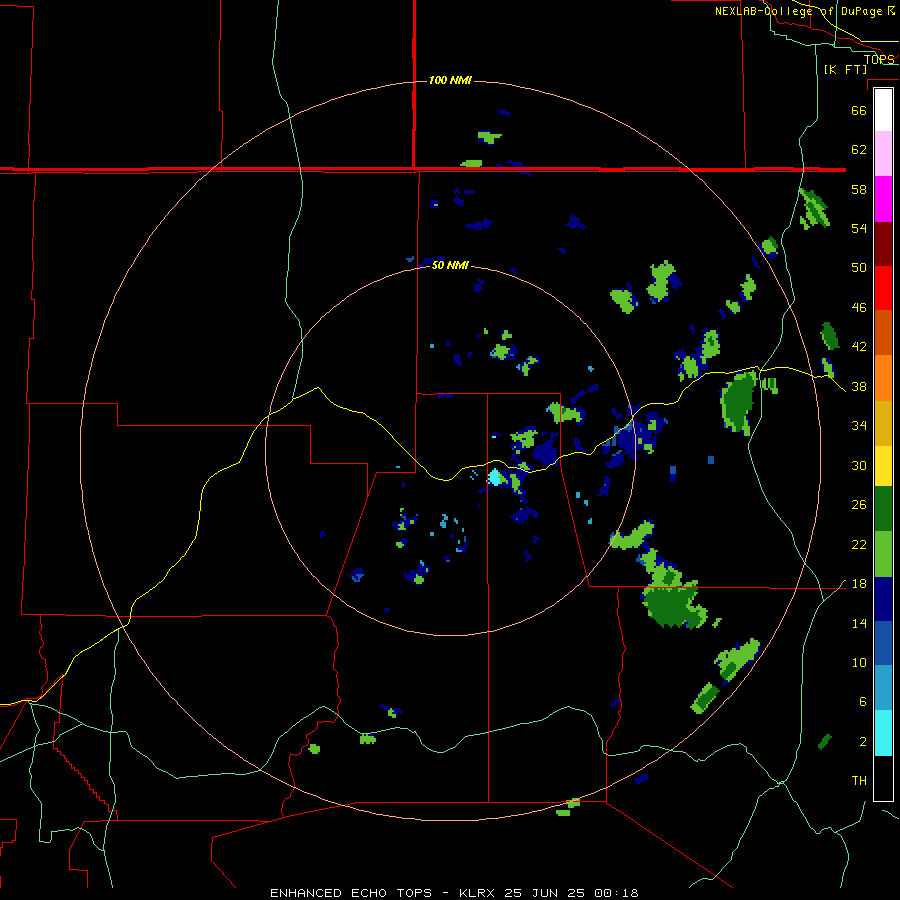Click the legend value "6"
900x900 pixels.
862,702
